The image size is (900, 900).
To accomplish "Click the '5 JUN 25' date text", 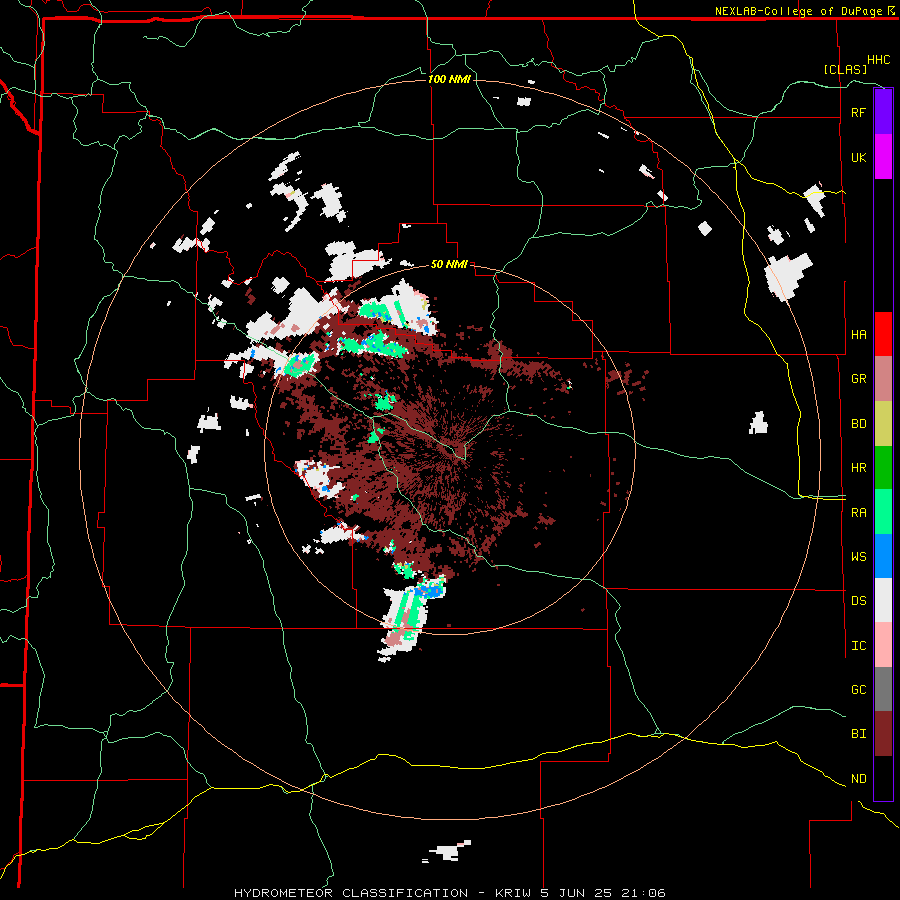I will 578,893.
